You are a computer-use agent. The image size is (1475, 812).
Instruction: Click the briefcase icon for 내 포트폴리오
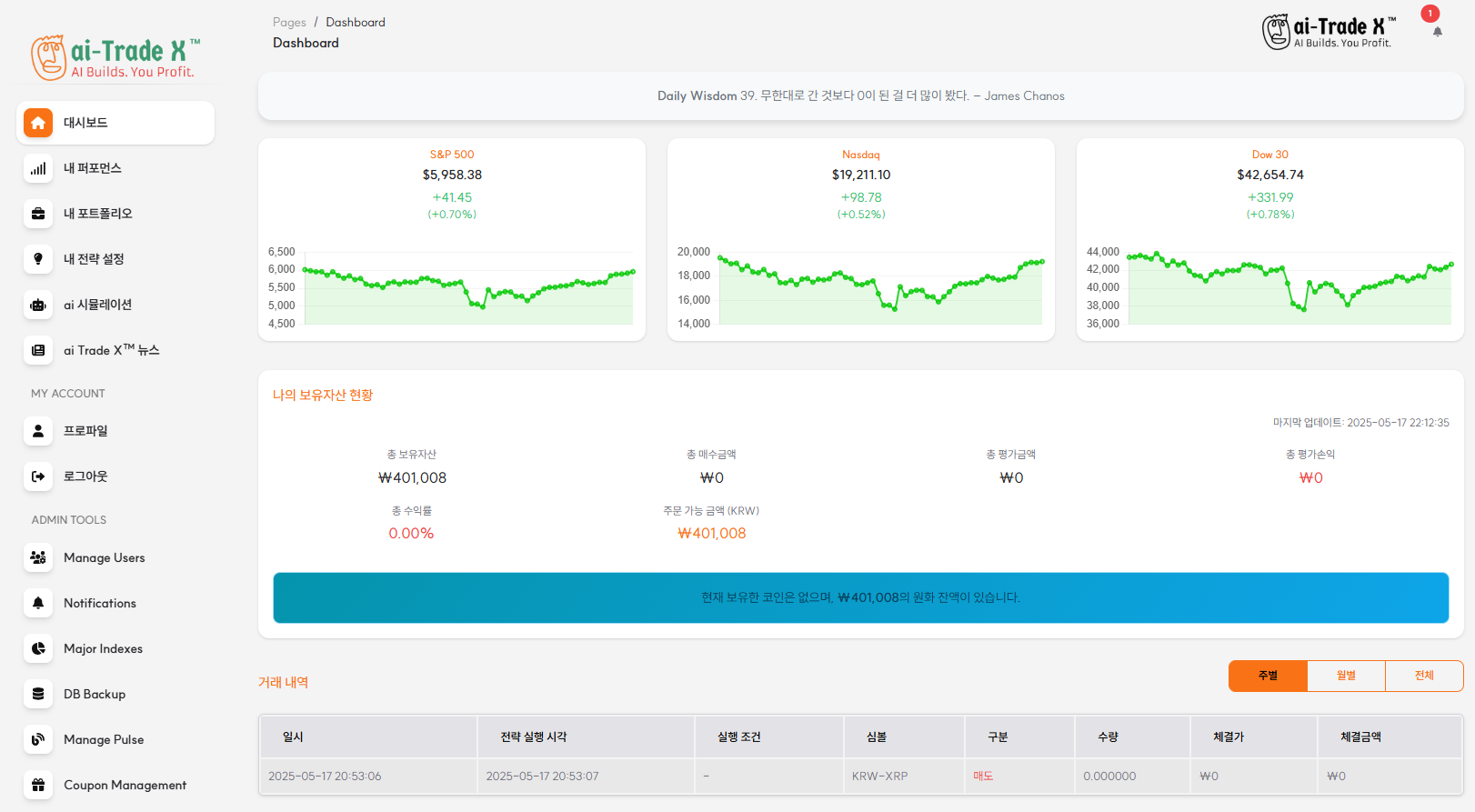pos(38,214)
